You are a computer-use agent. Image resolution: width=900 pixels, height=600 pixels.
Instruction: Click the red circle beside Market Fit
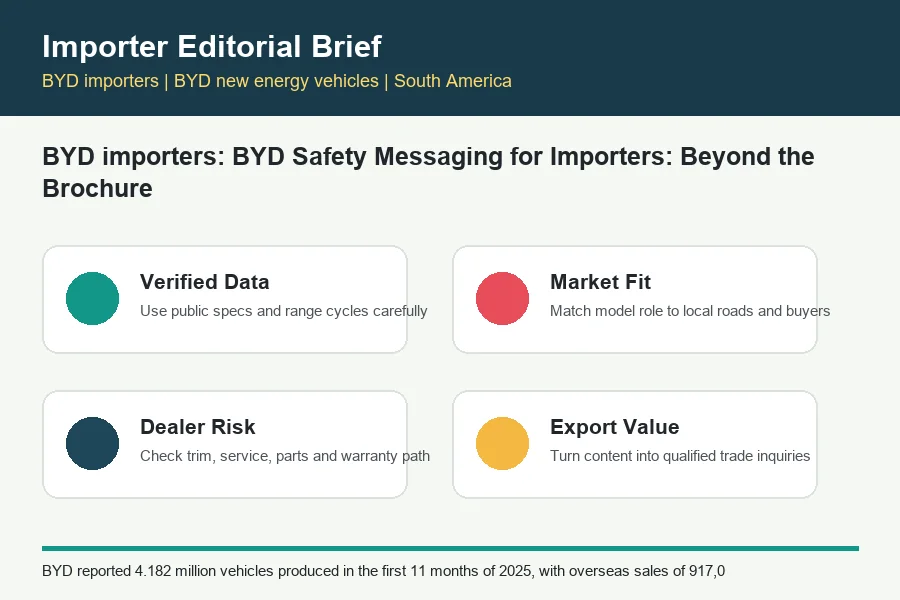(502, 299)
